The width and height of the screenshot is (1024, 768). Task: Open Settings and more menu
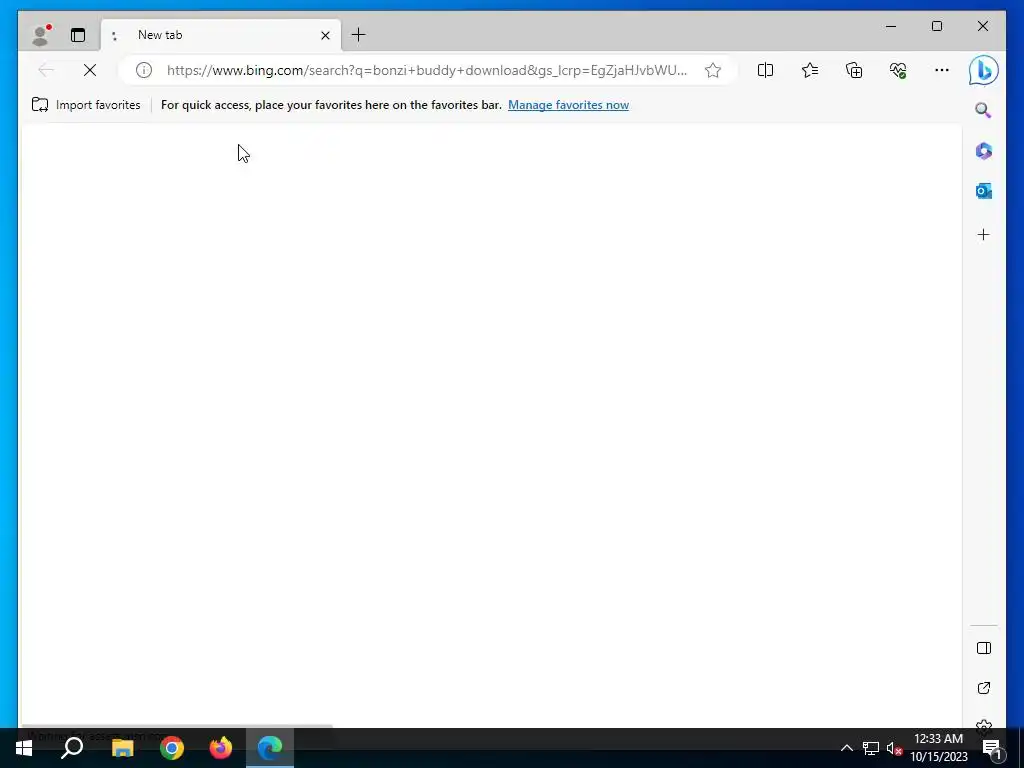click(x=942, y=70)
